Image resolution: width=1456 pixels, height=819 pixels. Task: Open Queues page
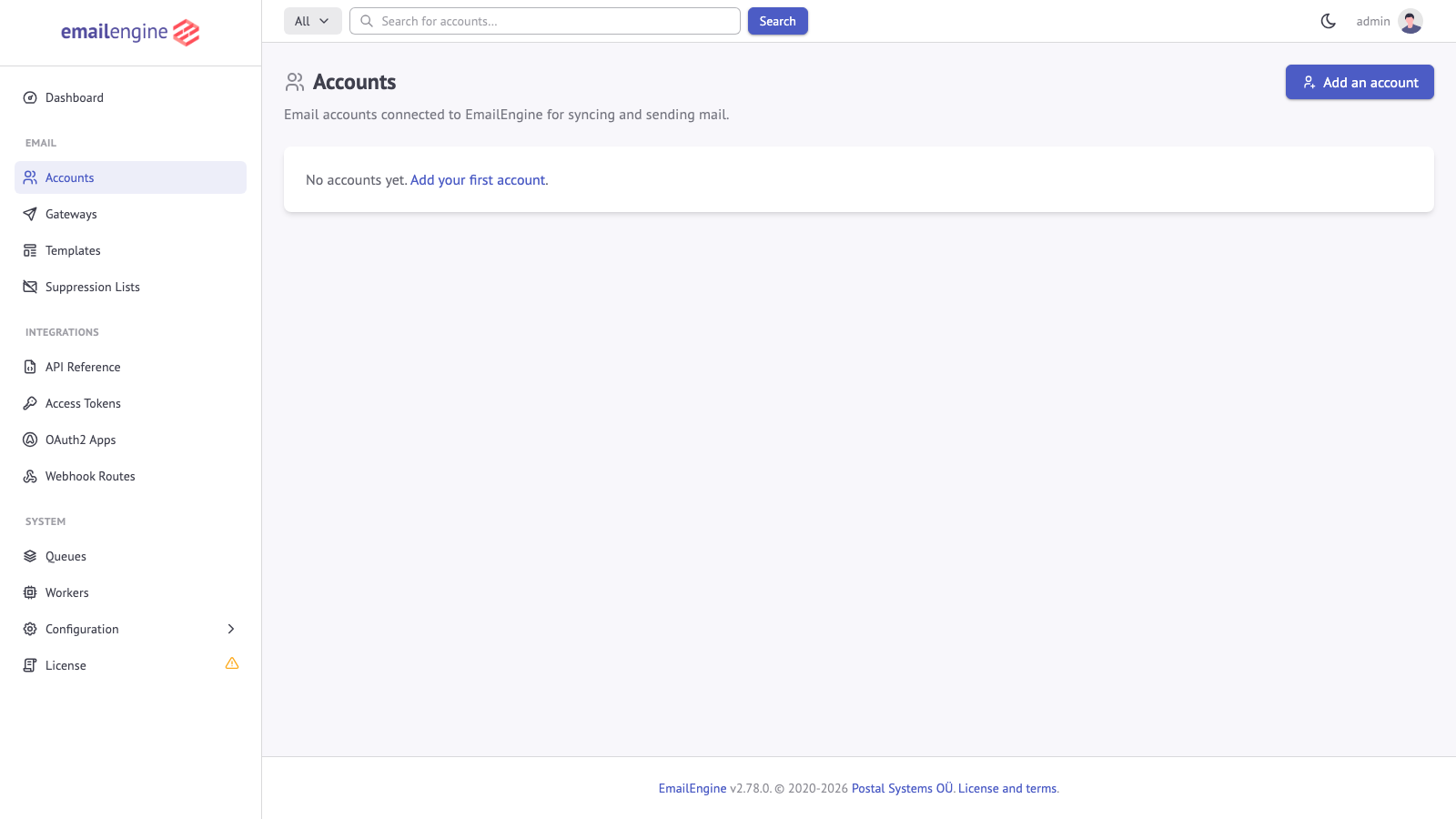click(130, 556)
